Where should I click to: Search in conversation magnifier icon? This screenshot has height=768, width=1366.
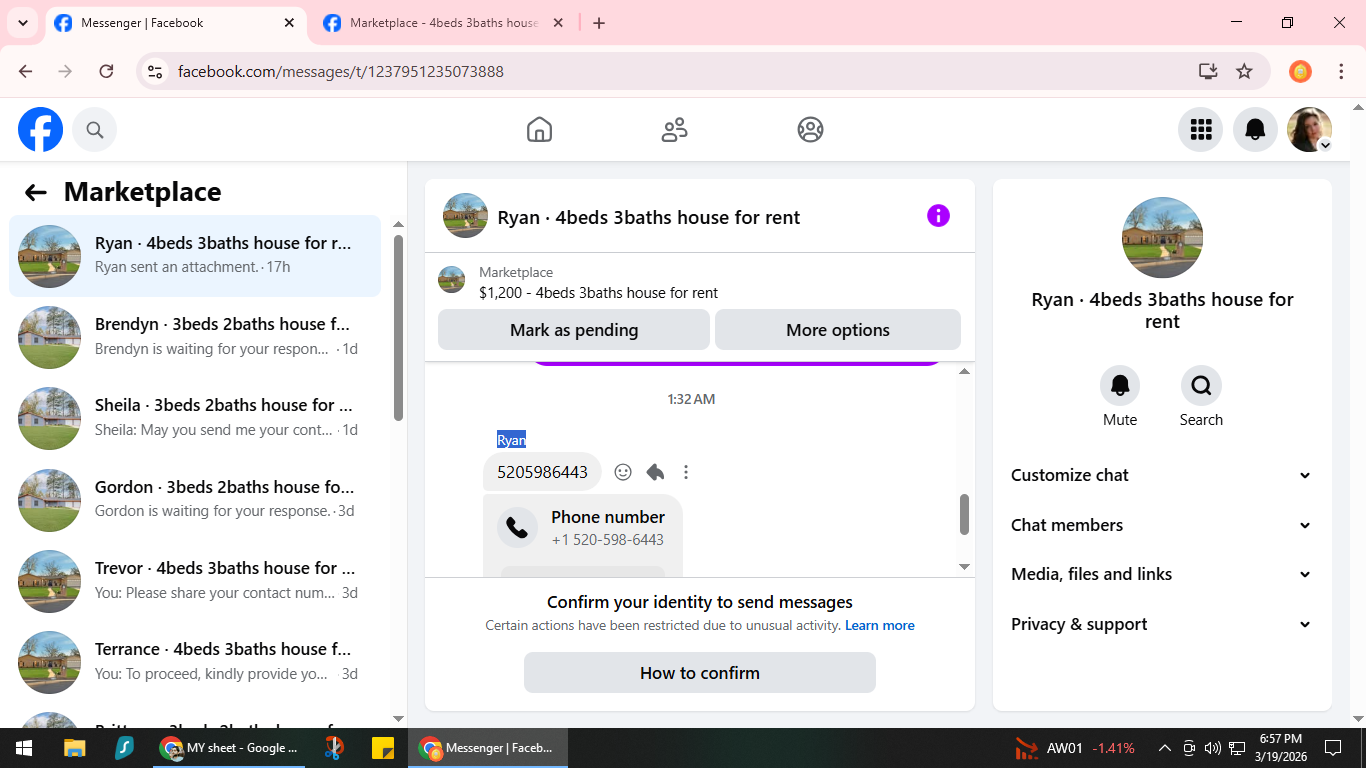[x=1201, y=385]
